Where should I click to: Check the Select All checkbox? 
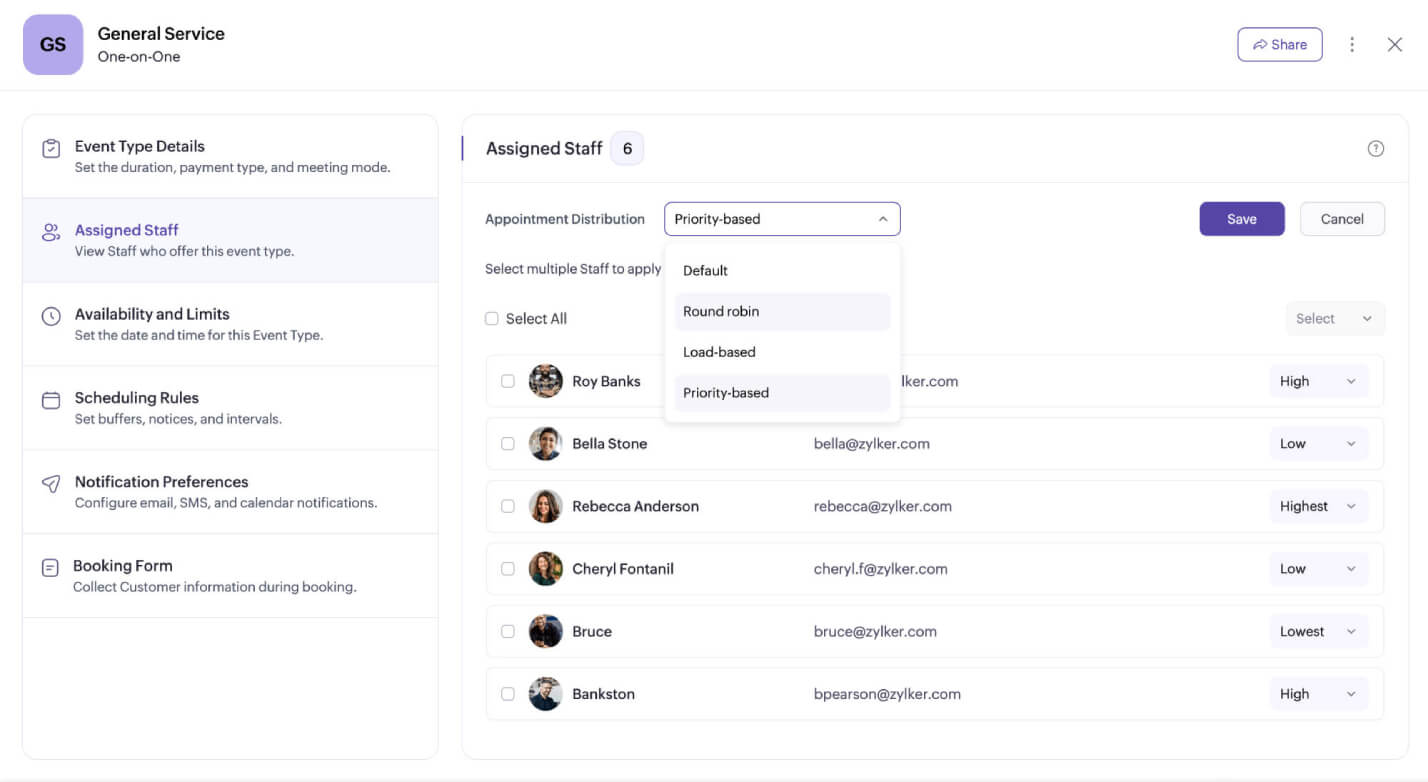coord(492,319)
